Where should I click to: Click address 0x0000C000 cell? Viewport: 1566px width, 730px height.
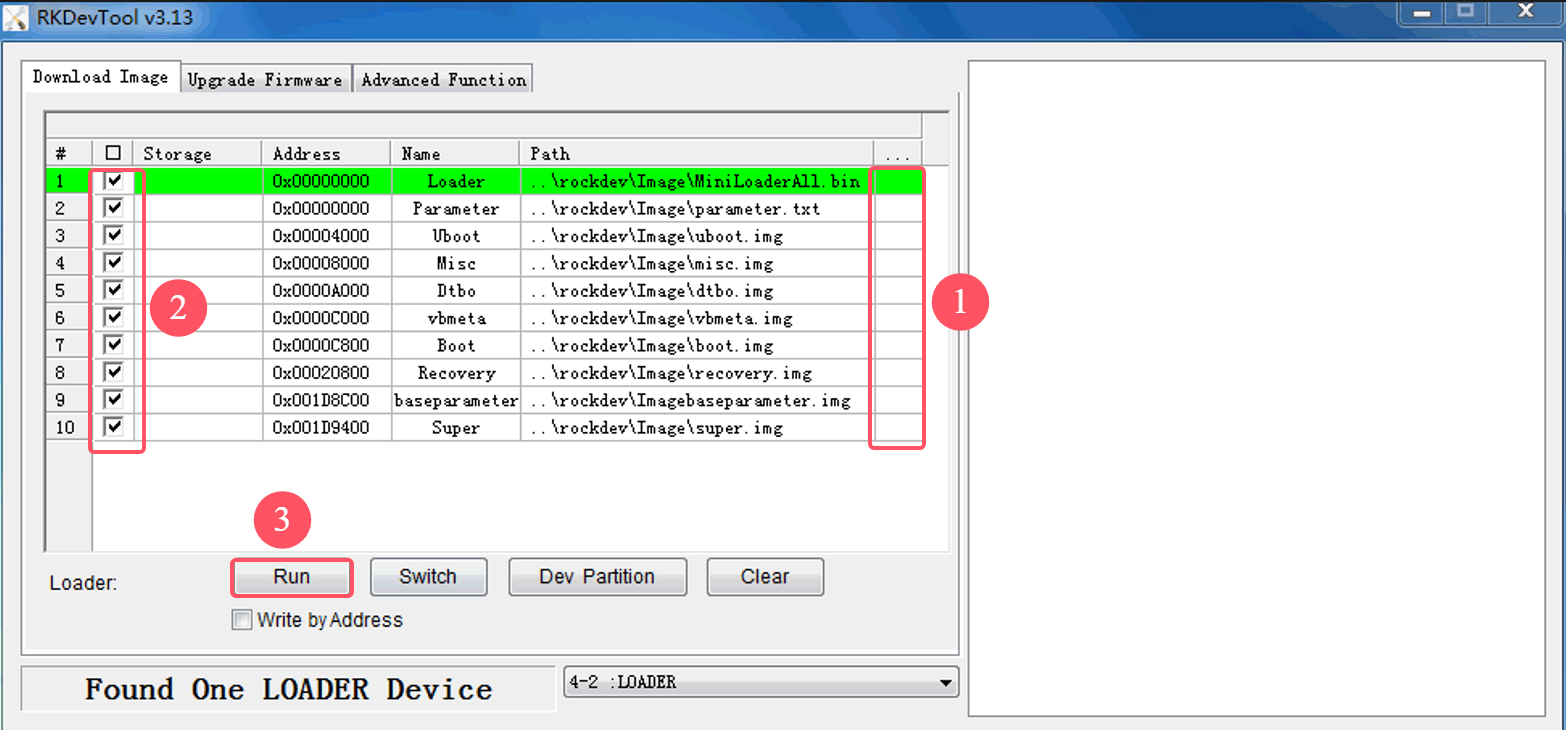coord(326,318)
